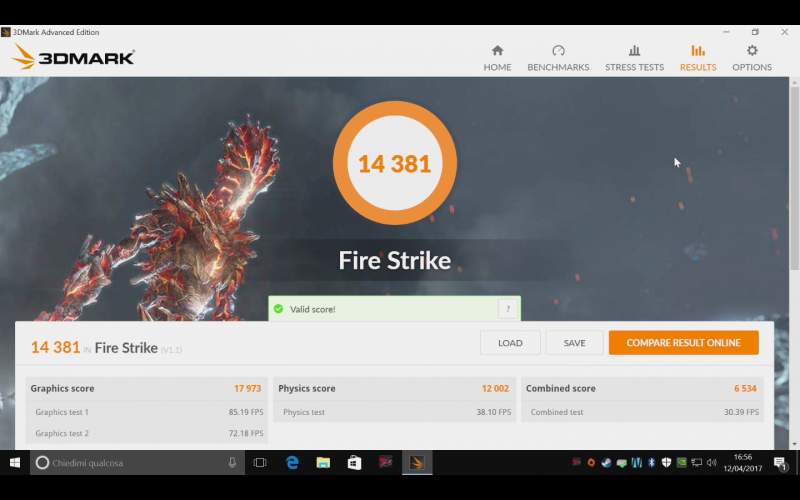This screenshot has height=500, width=800.
Task: Click the Cortana search box
Action: [137, 463]
